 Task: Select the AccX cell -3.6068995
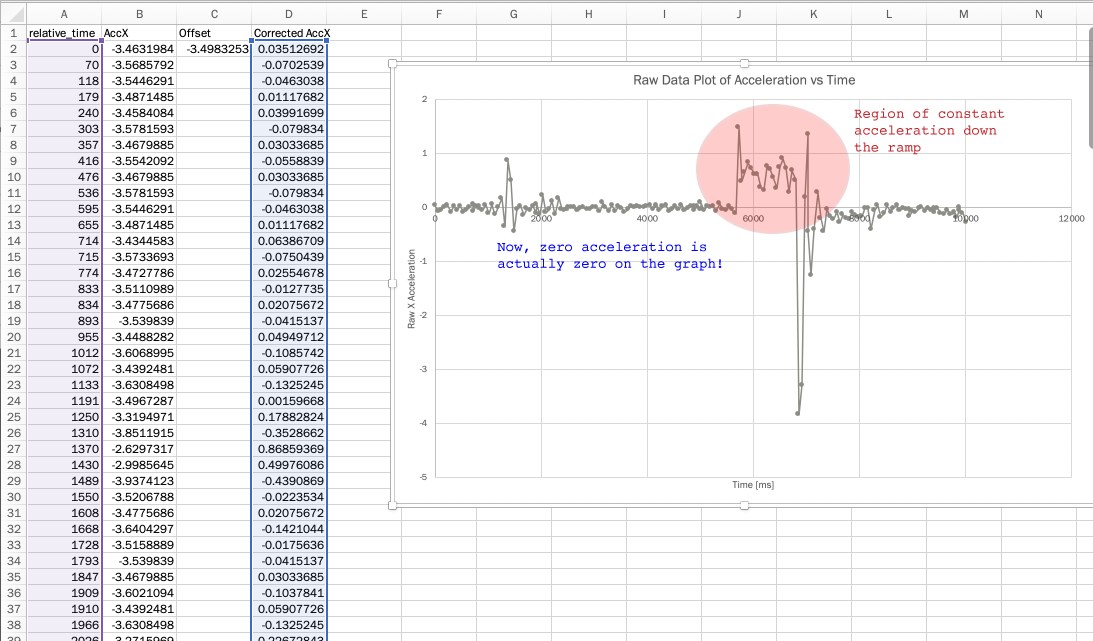click(139, 353)
